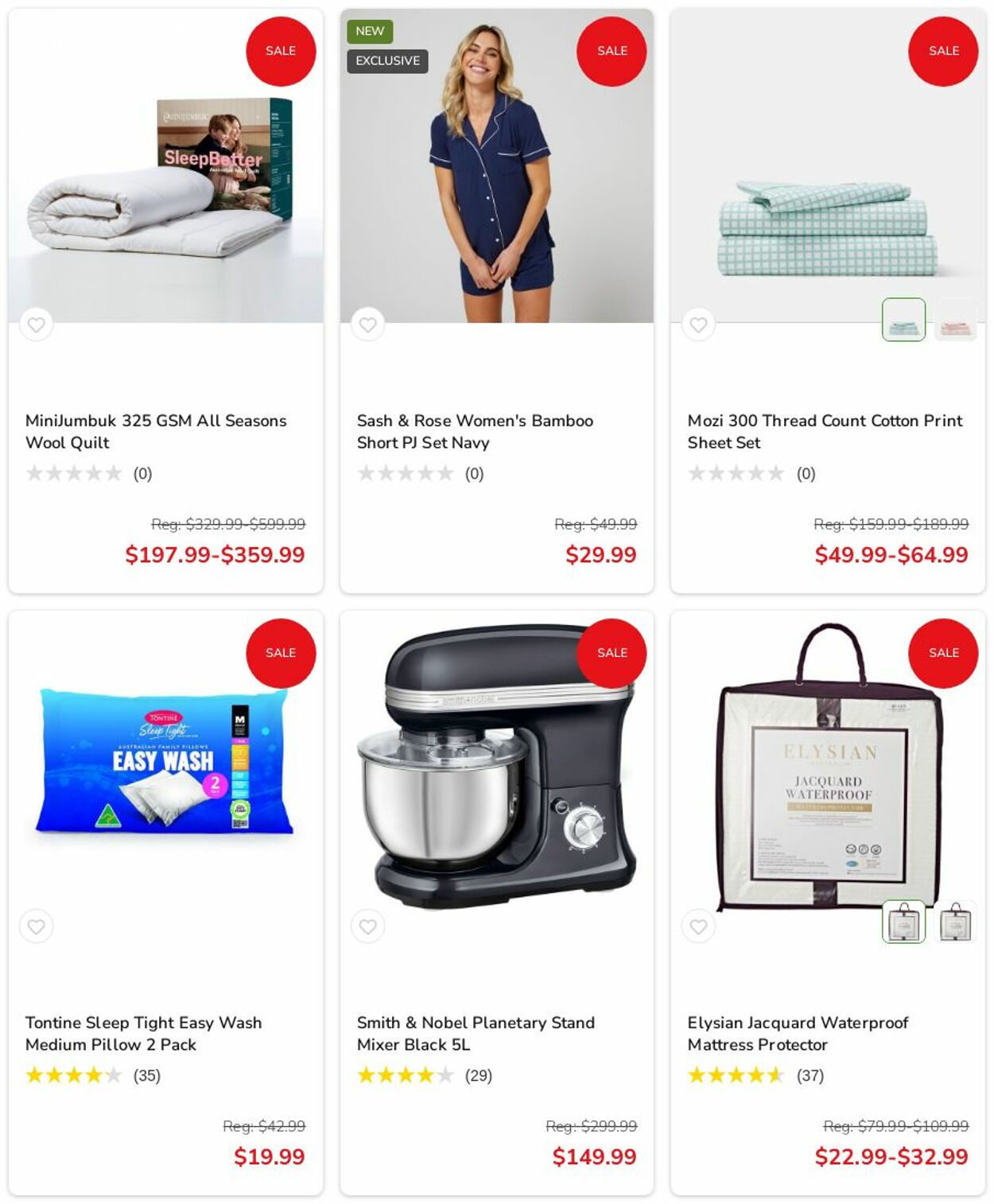This screenshot has width=994, height=1204.
Task: Save Tontine Easy Wash Pillow to wishlist
Action: (x=37, y=926)
